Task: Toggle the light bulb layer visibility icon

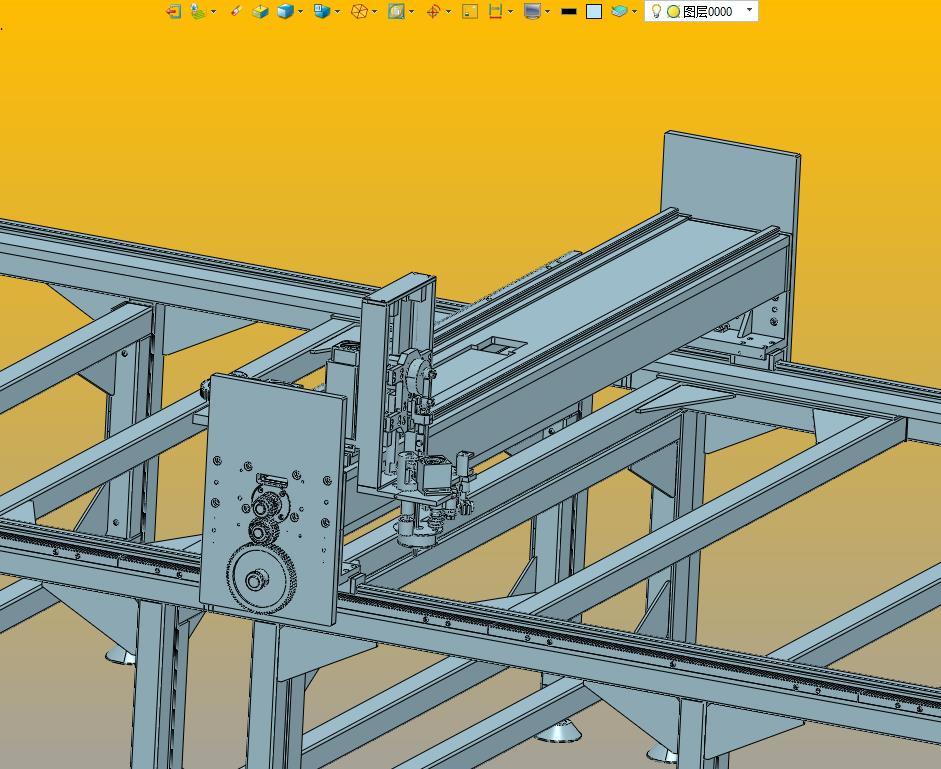Action: pos(656,11)
